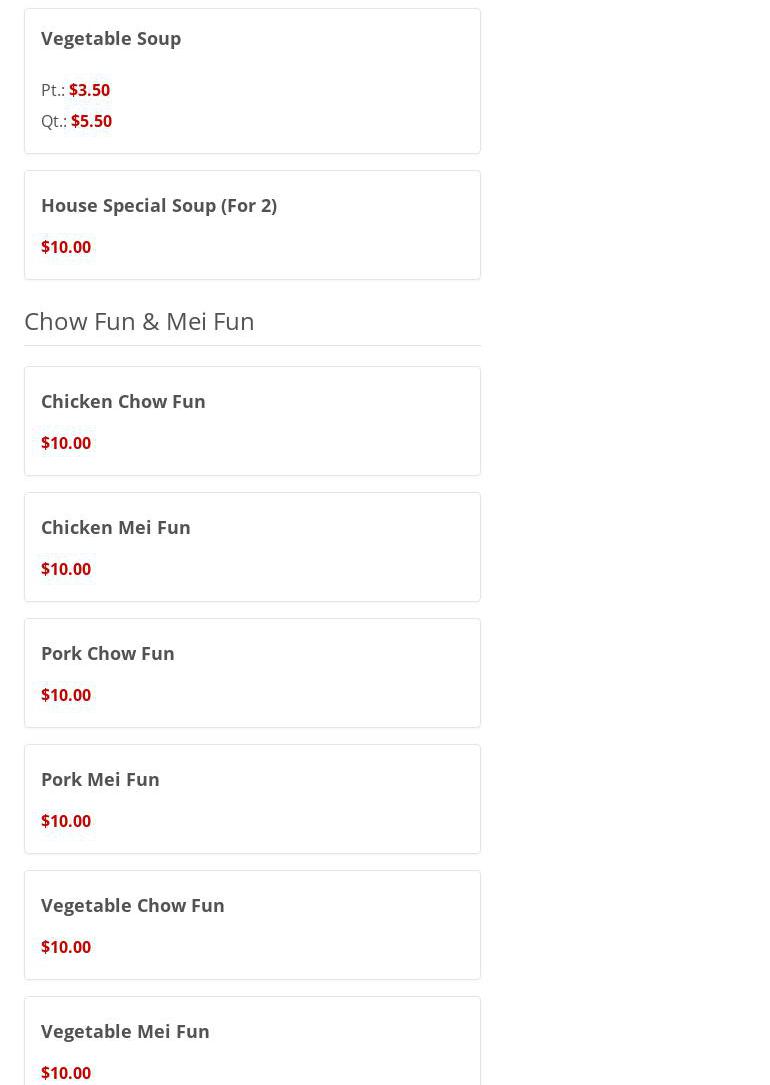
Task: Open House Special Soup (For 2)
Action: coord(159,205)
